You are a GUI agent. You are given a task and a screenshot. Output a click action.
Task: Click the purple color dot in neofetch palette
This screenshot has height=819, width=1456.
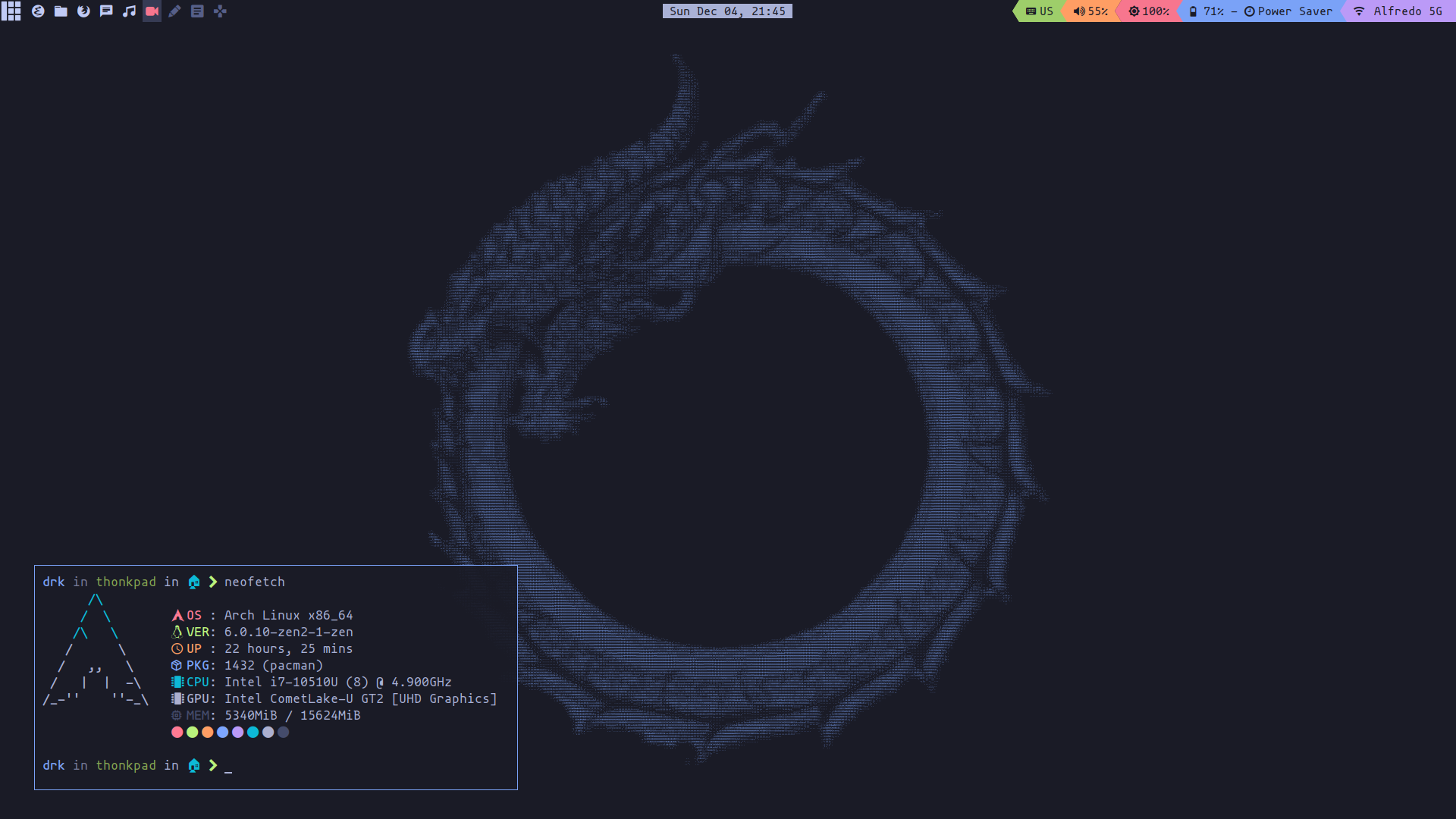coord(238,732)
